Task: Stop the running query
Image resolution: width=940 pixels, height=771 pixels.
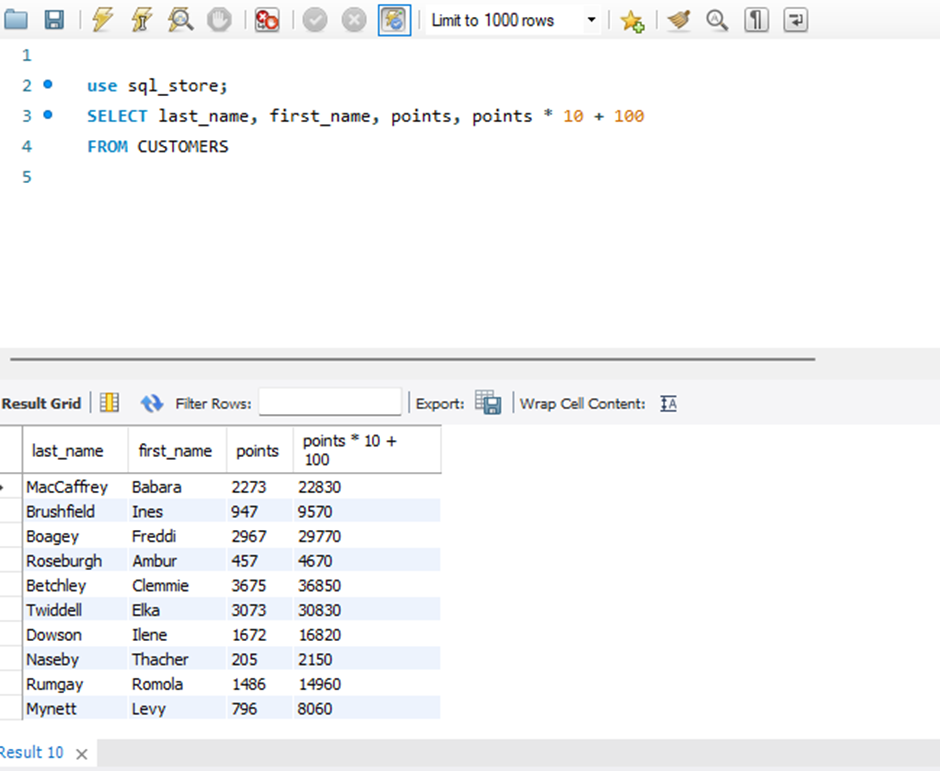Action: (219, 20)
